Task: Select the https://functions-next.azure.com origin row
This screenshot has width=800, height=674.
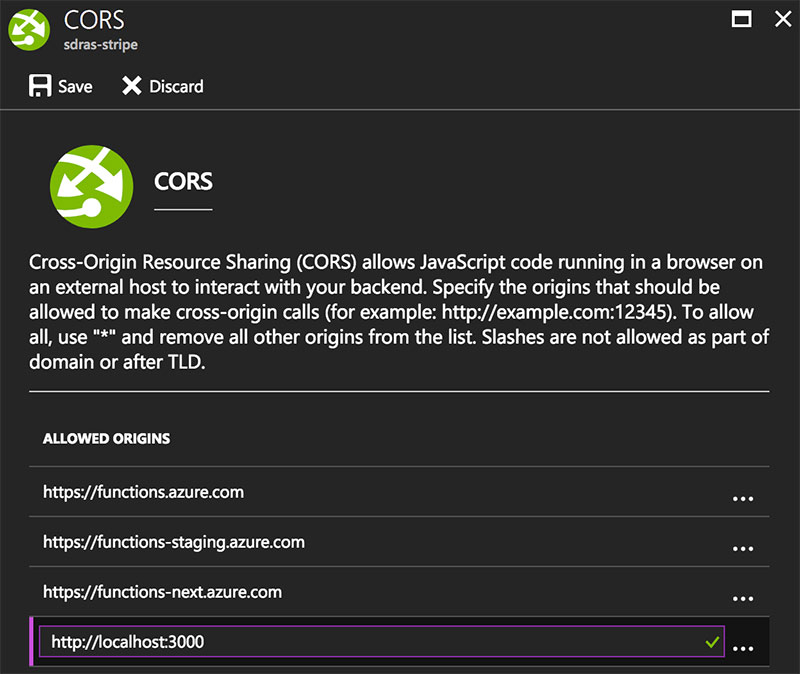Action: coord(399,591)
